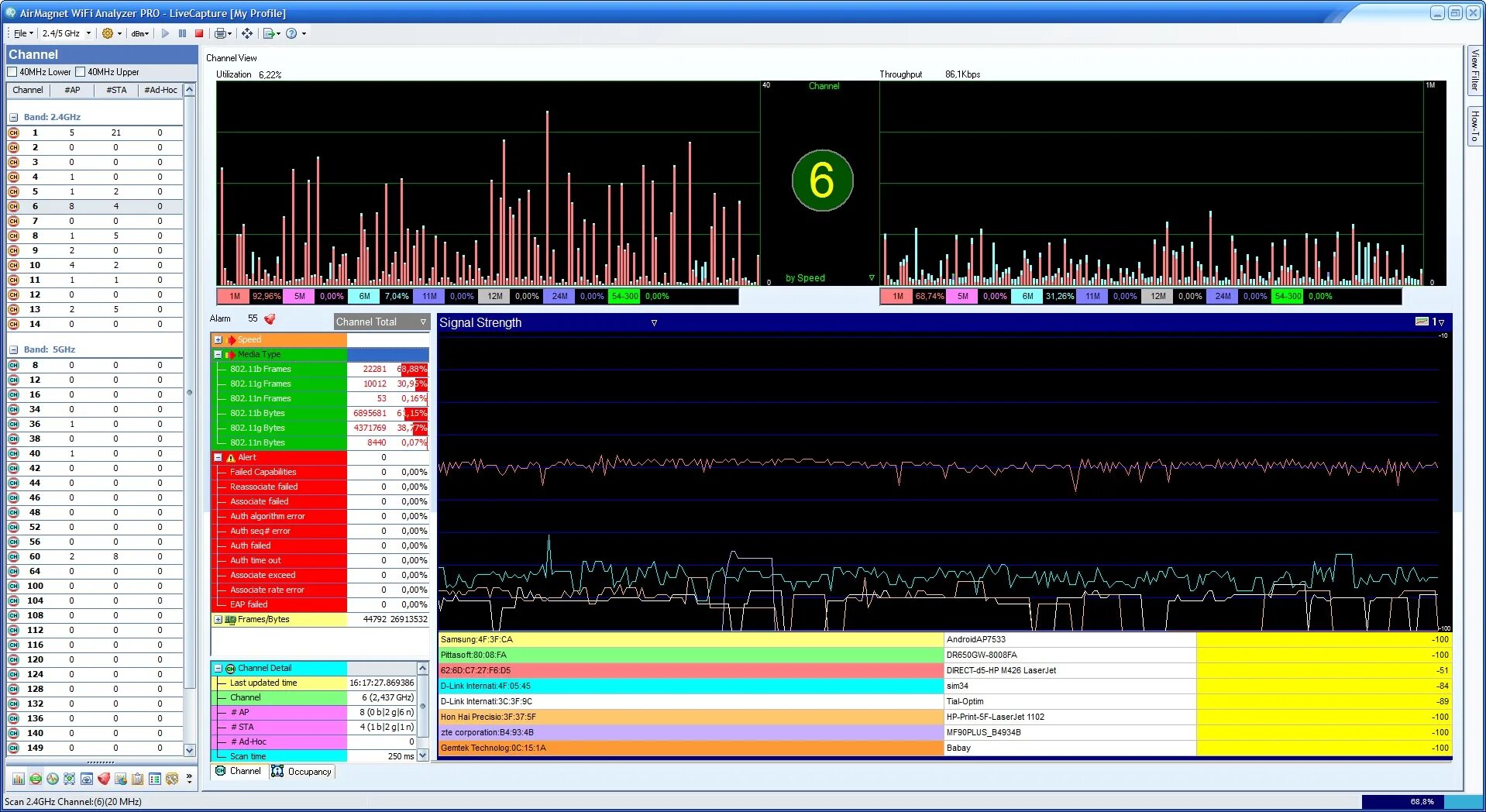Image resolution: width=1486 pixels, height=812 pixels.
Task: Open the red alarm bell view icon
Action: tap(104, 779)
